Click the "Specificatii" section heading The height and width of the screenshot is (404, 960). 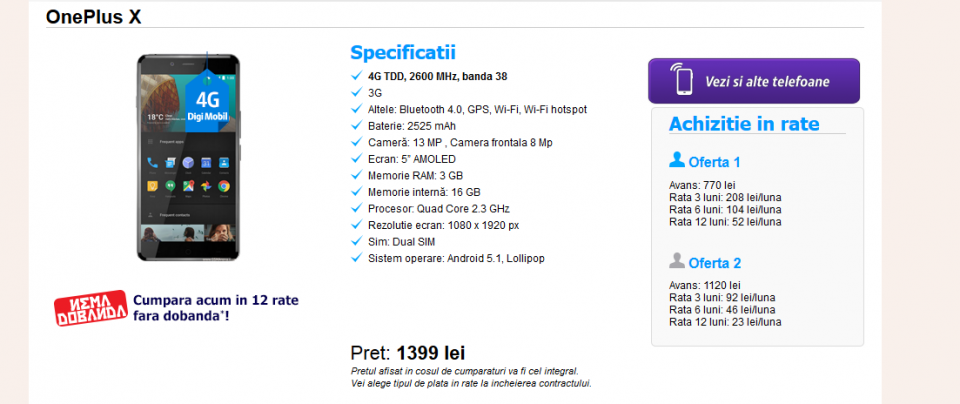[402, 53]
